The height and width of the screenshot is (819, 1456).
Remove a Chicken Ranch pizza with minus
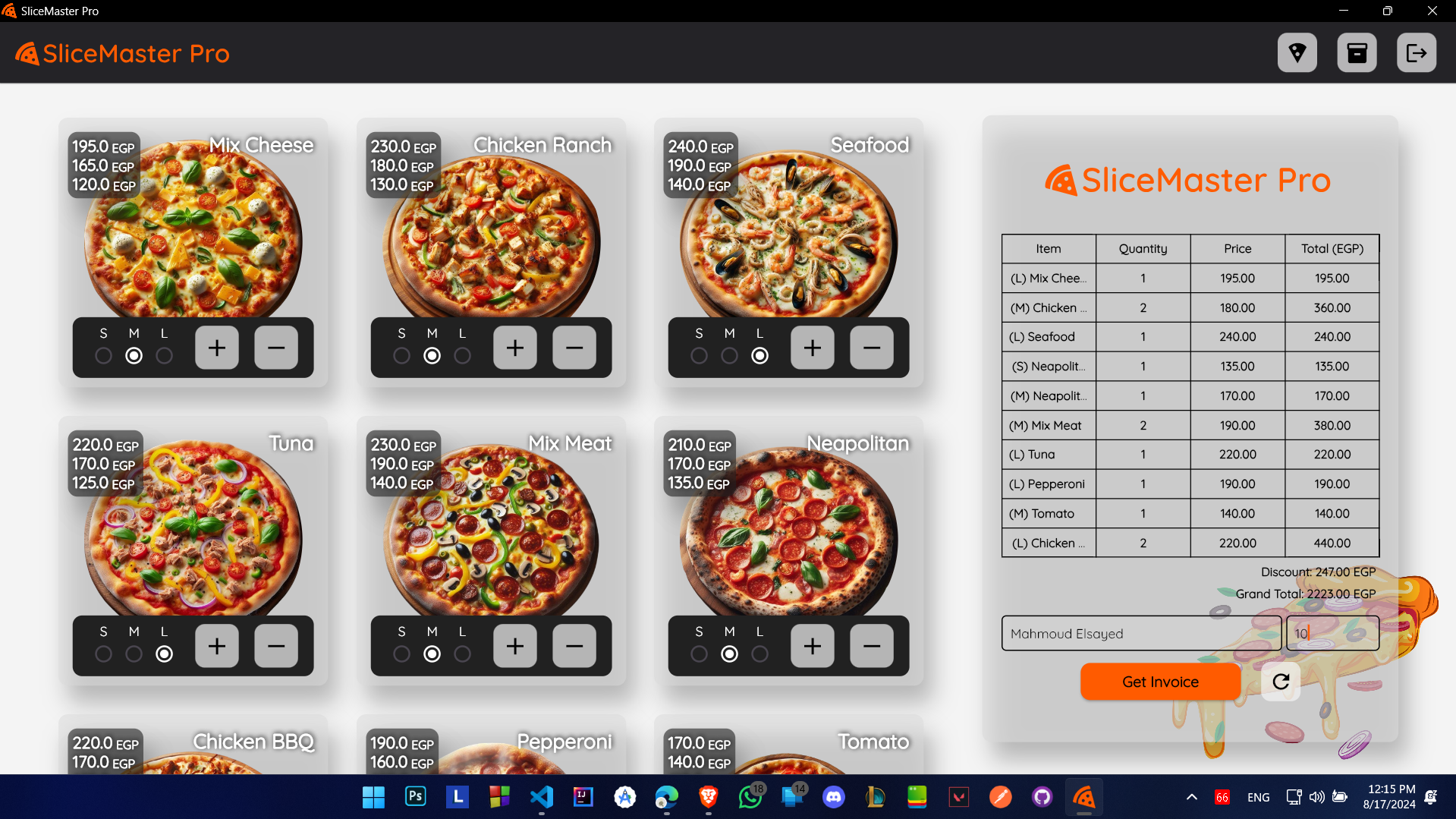point(574,348)
